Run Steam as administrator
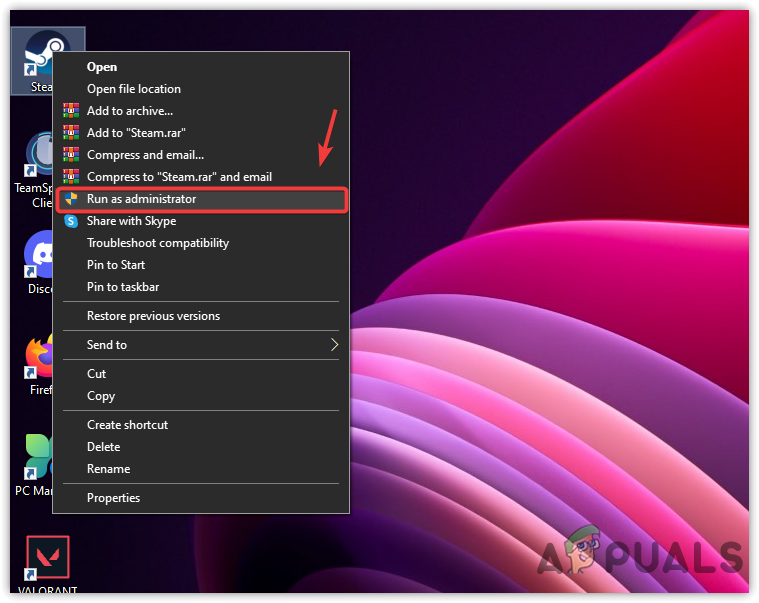This screenshot has height=603, width=759. tap(201, 199)
